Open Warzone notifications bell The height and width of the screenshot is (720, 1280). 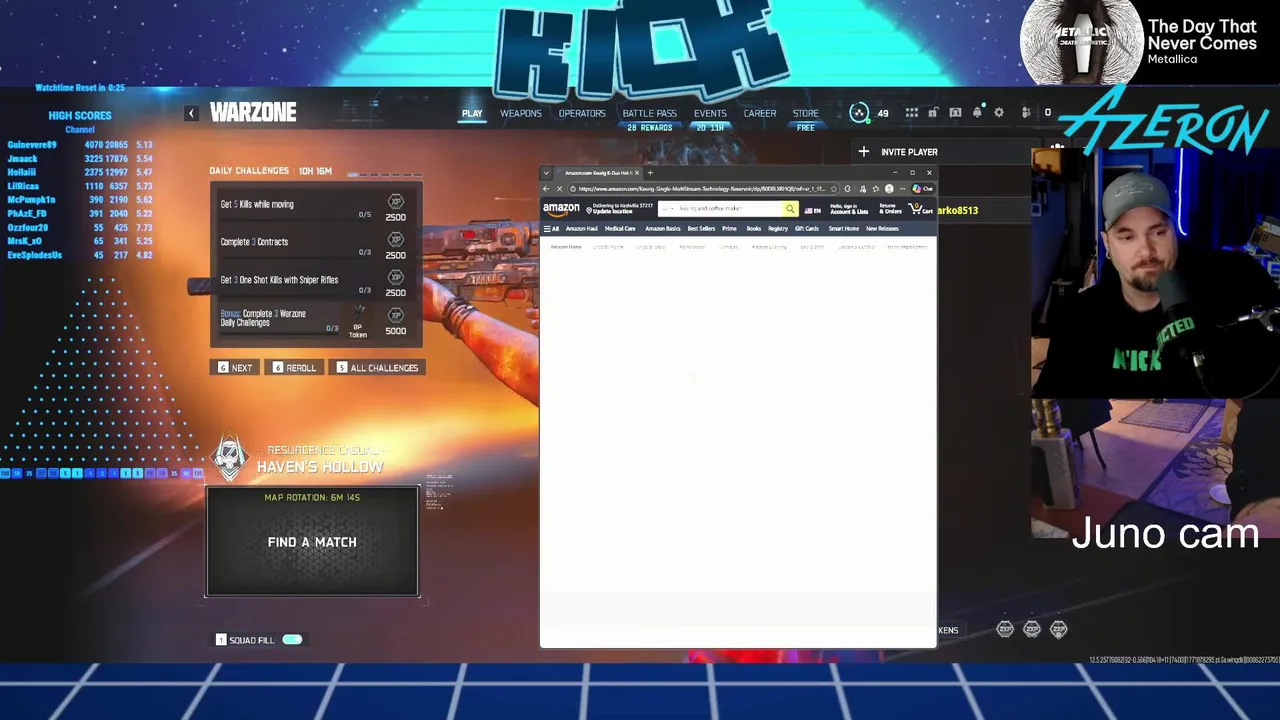978,112
